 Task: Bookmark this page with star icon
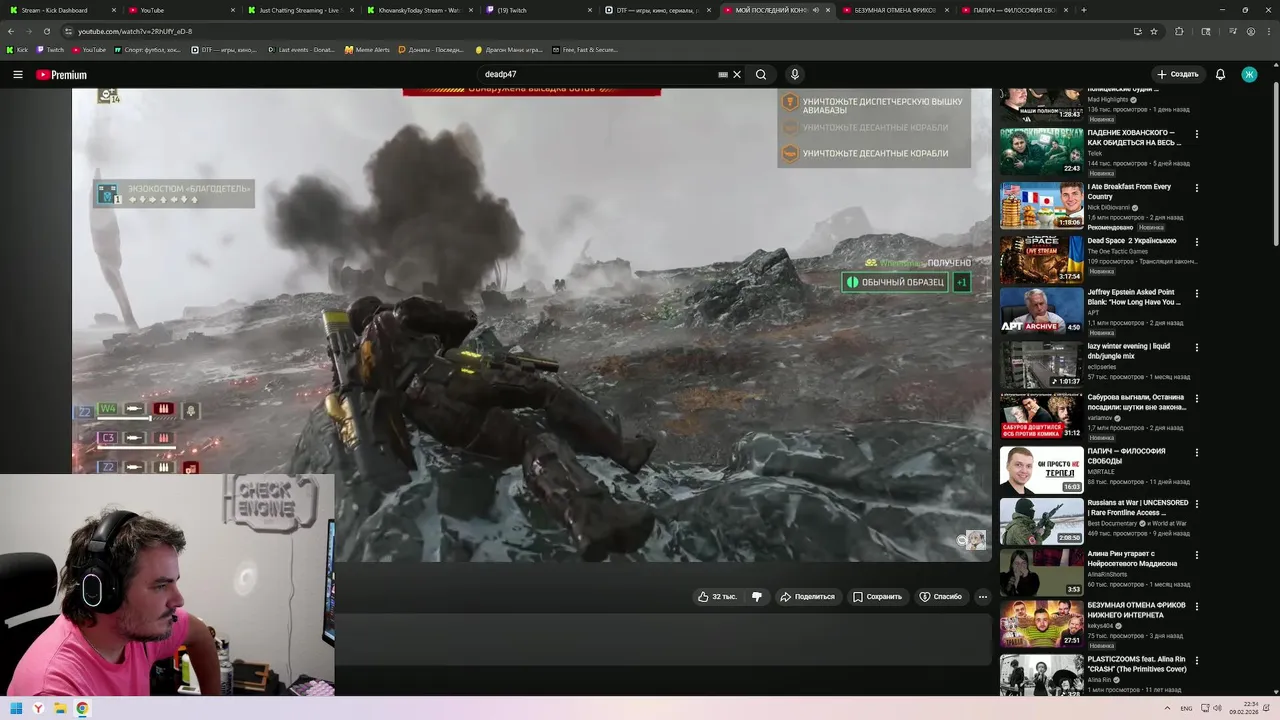coord(1154,31)
